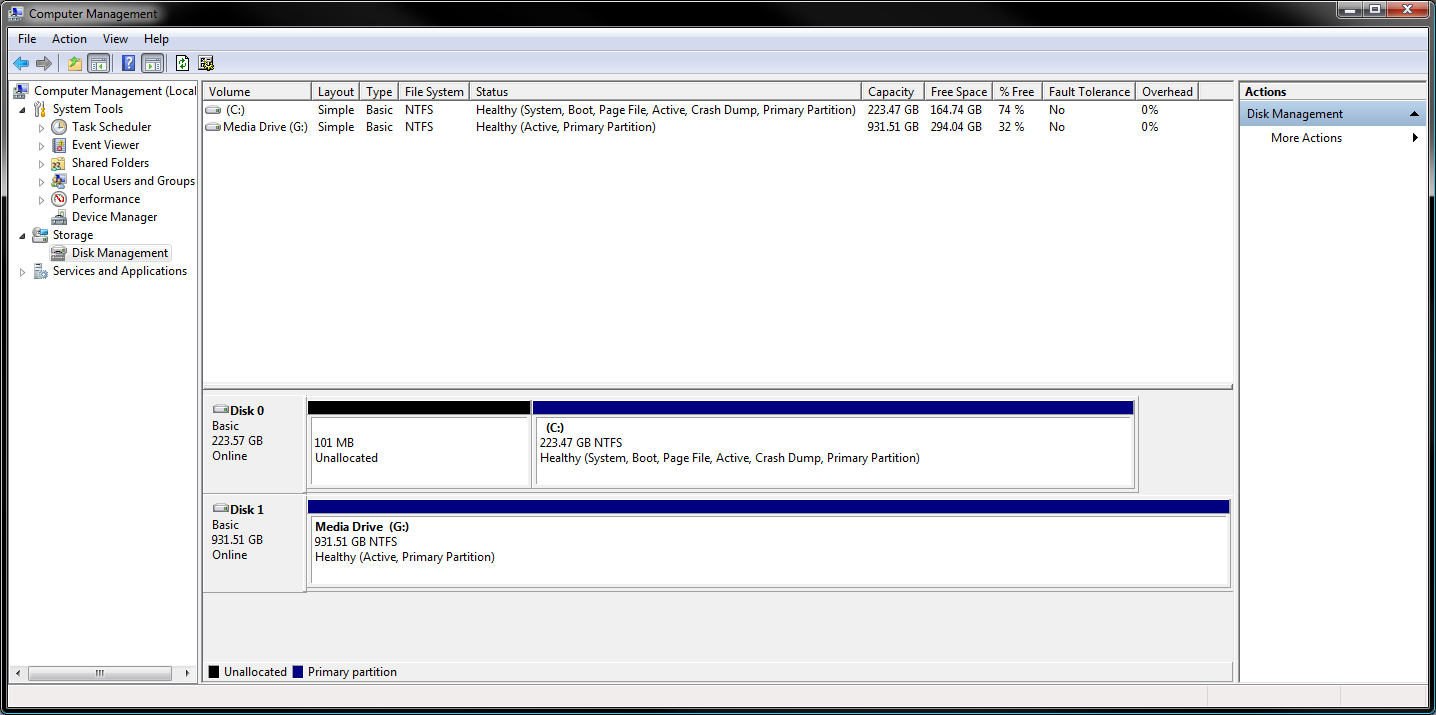Click the console tree scrollbar right arrow
Screen dimensions: 1436x715
188,674
